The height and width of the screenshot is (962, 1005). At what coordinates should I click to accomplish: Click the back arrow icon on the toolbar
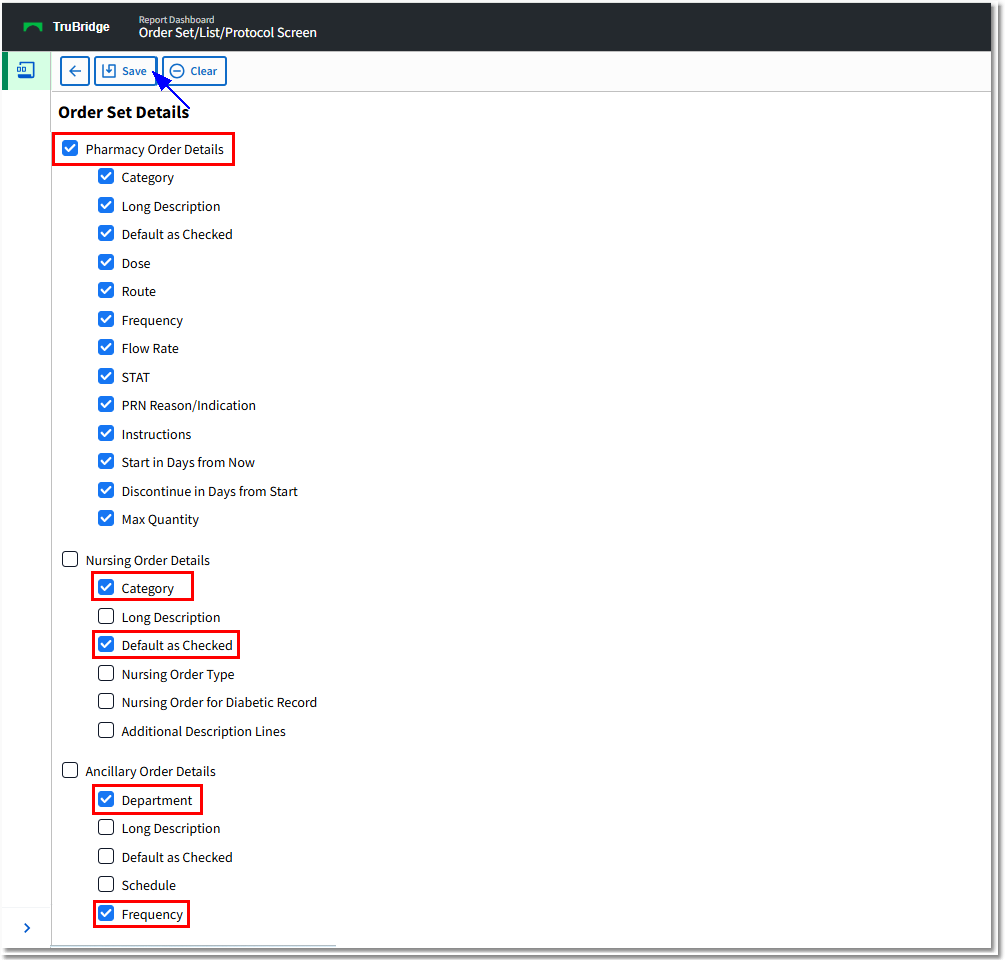click(74, 70)
